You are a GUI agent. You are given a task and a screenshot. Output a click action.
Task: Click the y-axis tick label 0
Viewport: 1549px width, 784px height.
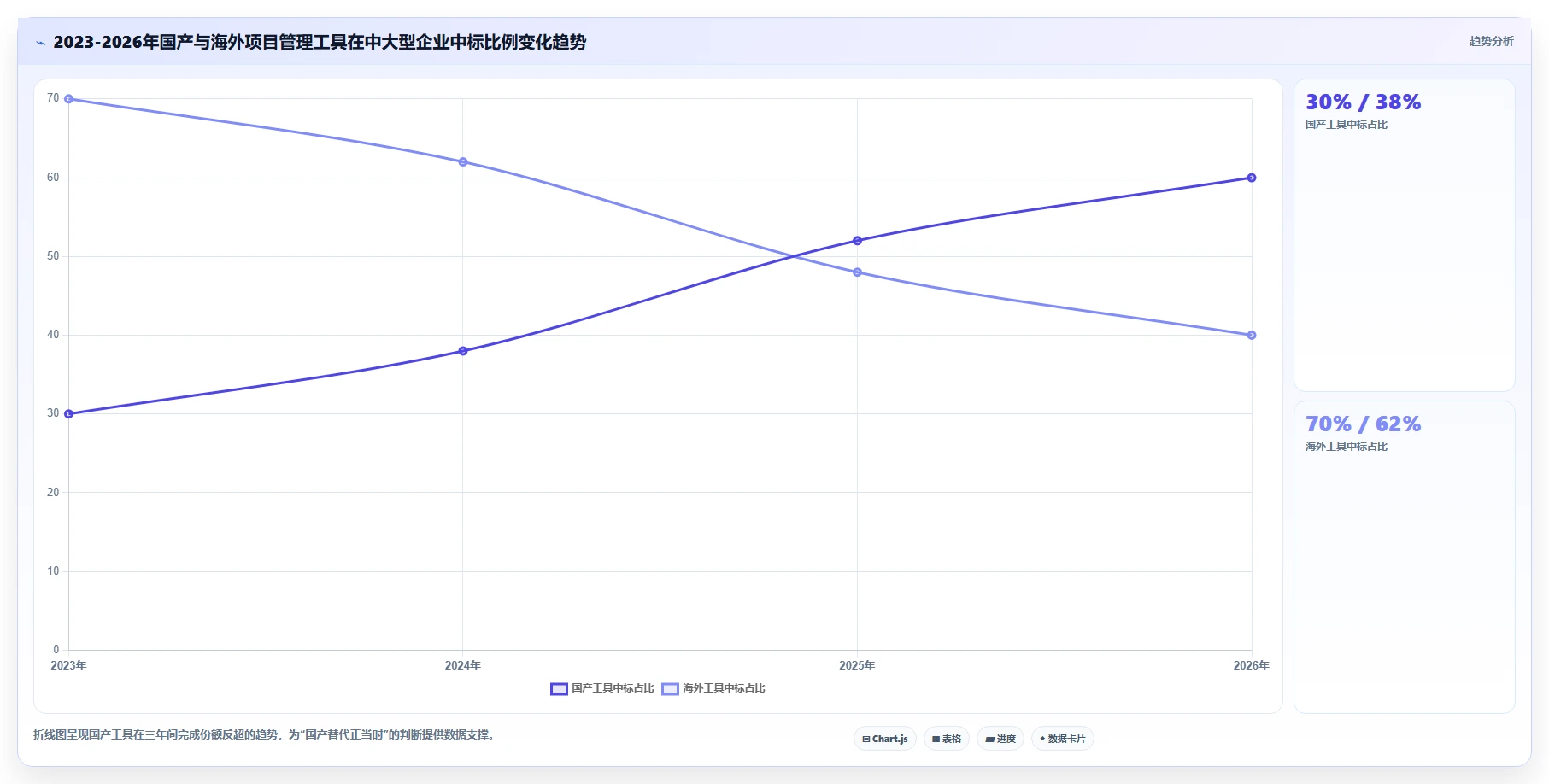[56, 650]
